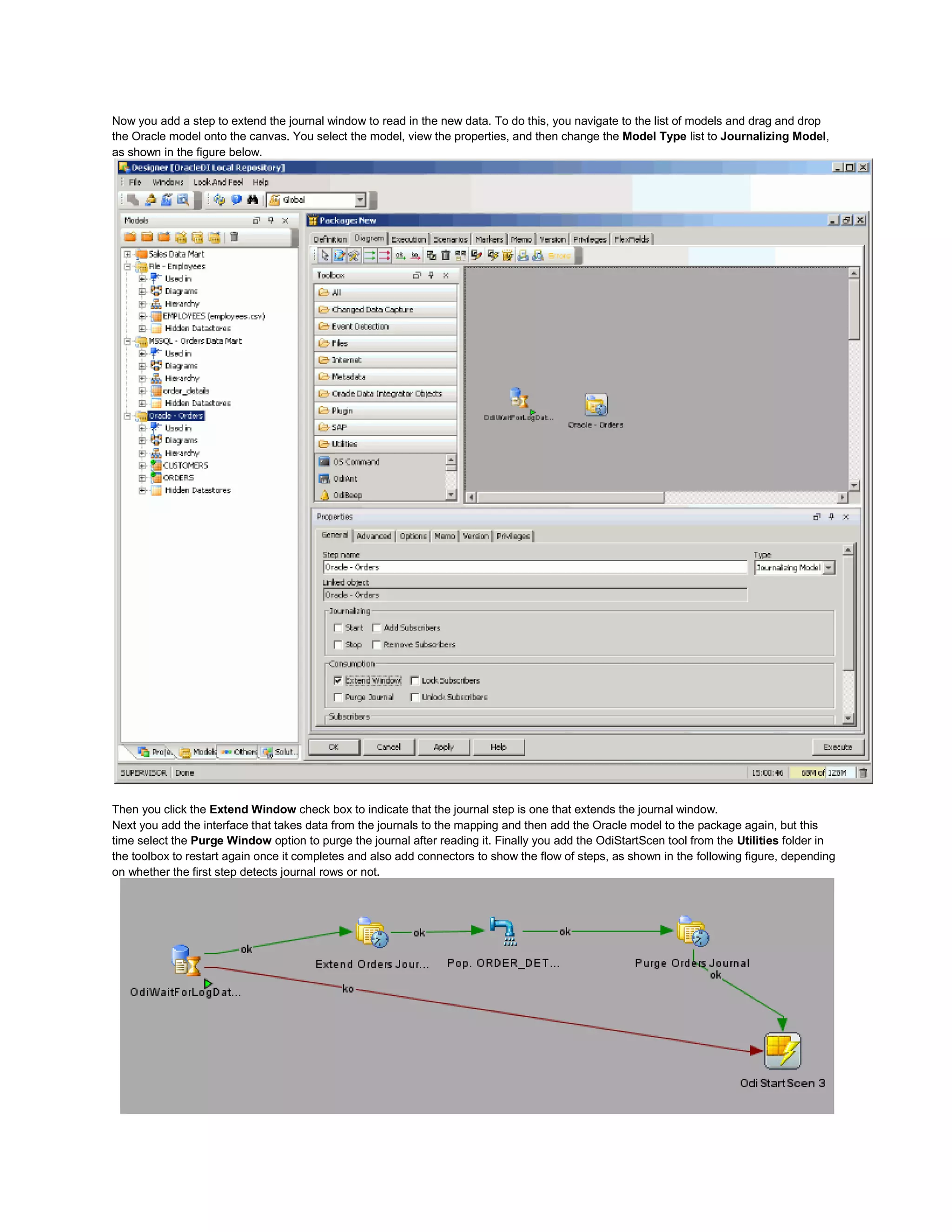Open the Utilities toolbox folder
Image resolution: width=952 pixels, height=1232 pixels.
386,444
